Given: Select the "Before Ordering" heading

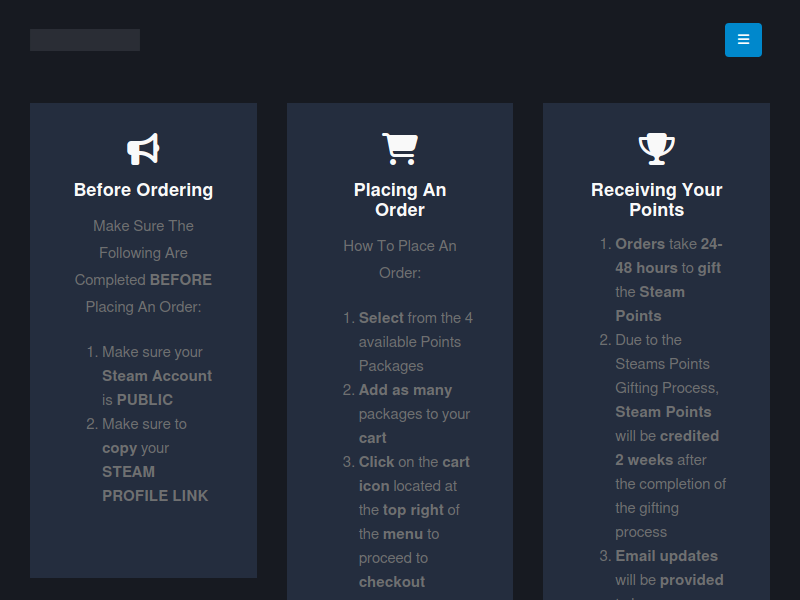Looking at the screenshot, I should [x=143, y=190].
